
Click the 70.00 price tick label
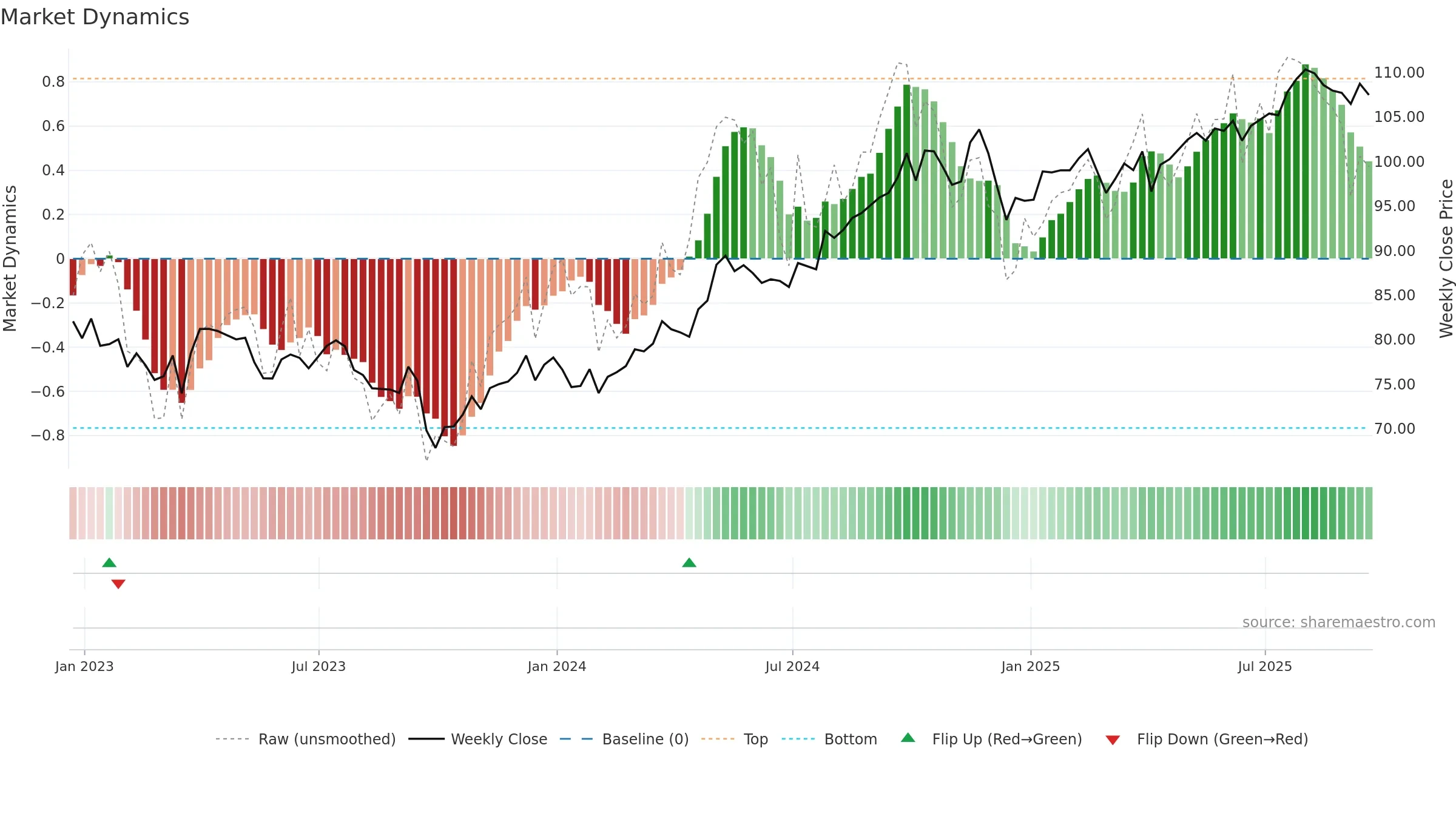(x=1395, y=428)
